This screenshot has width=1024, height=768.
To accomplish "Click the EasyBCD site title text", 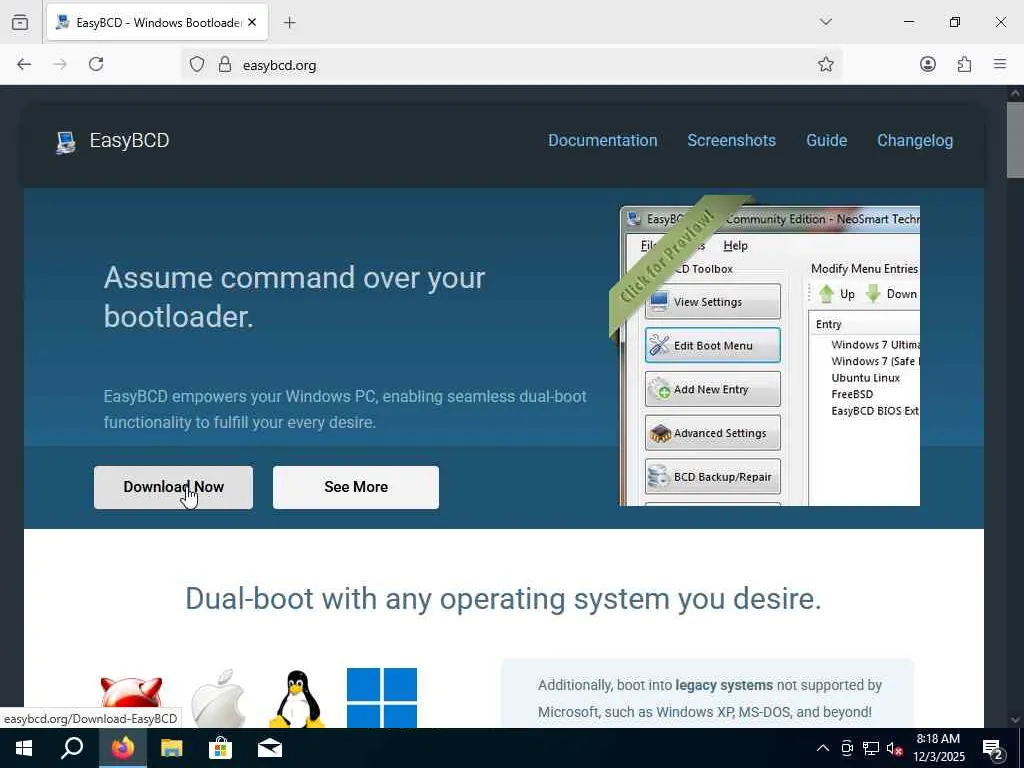I will (x=129, y=140).
